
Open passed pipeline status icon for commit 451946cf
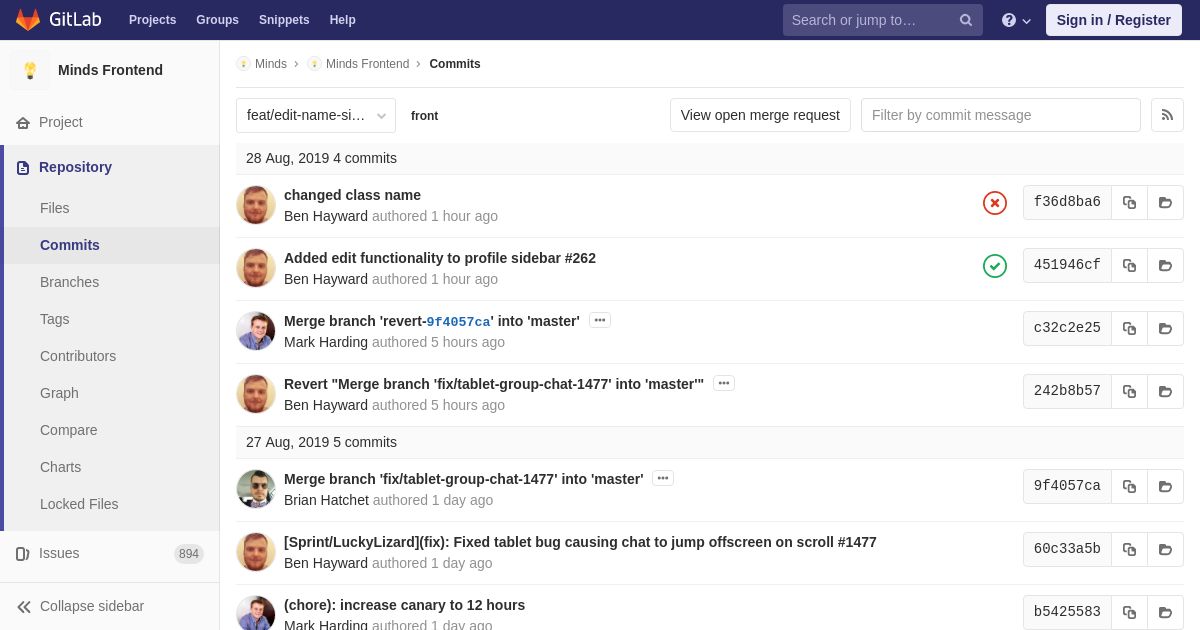[x=994, y=266]
